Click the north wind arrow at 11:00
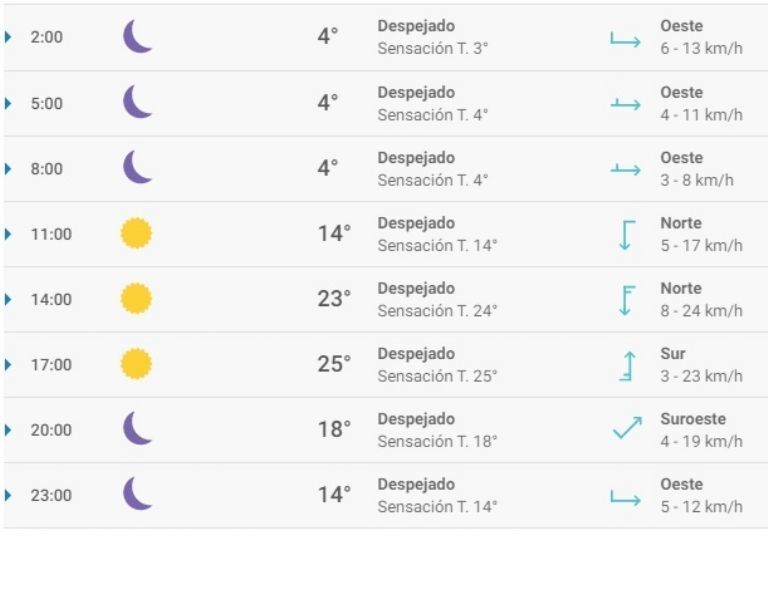 coord(626,235)
